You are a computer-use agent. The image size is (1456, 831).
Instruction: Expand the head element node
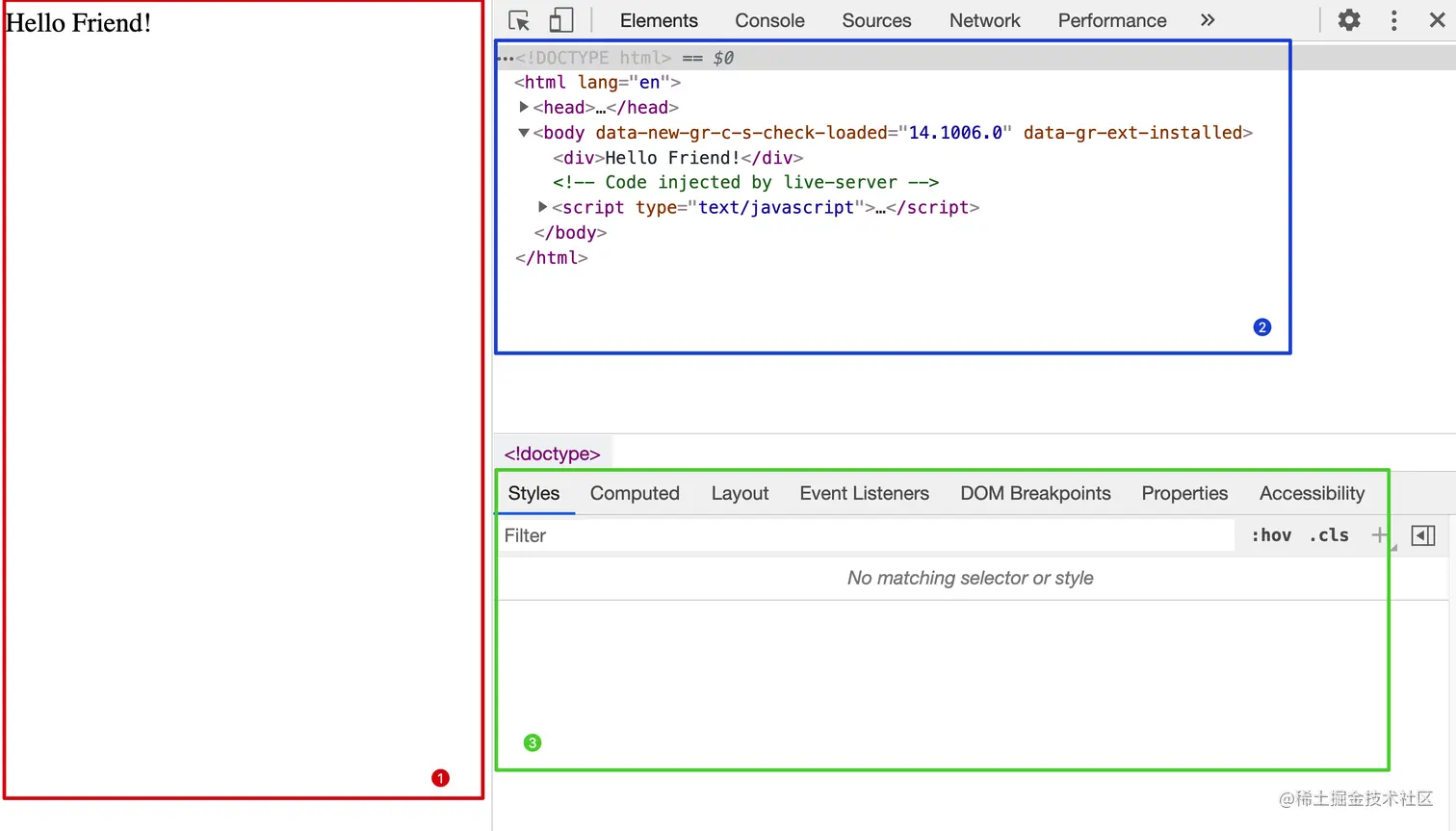click(524, 107)
